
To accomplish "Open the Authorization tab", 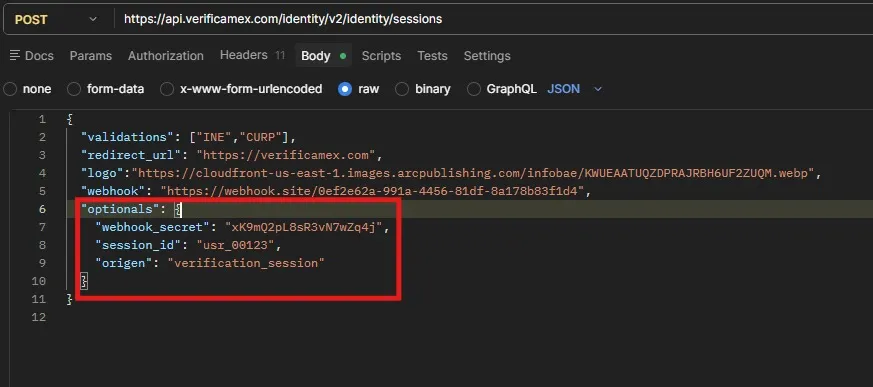I will [166, 56].
